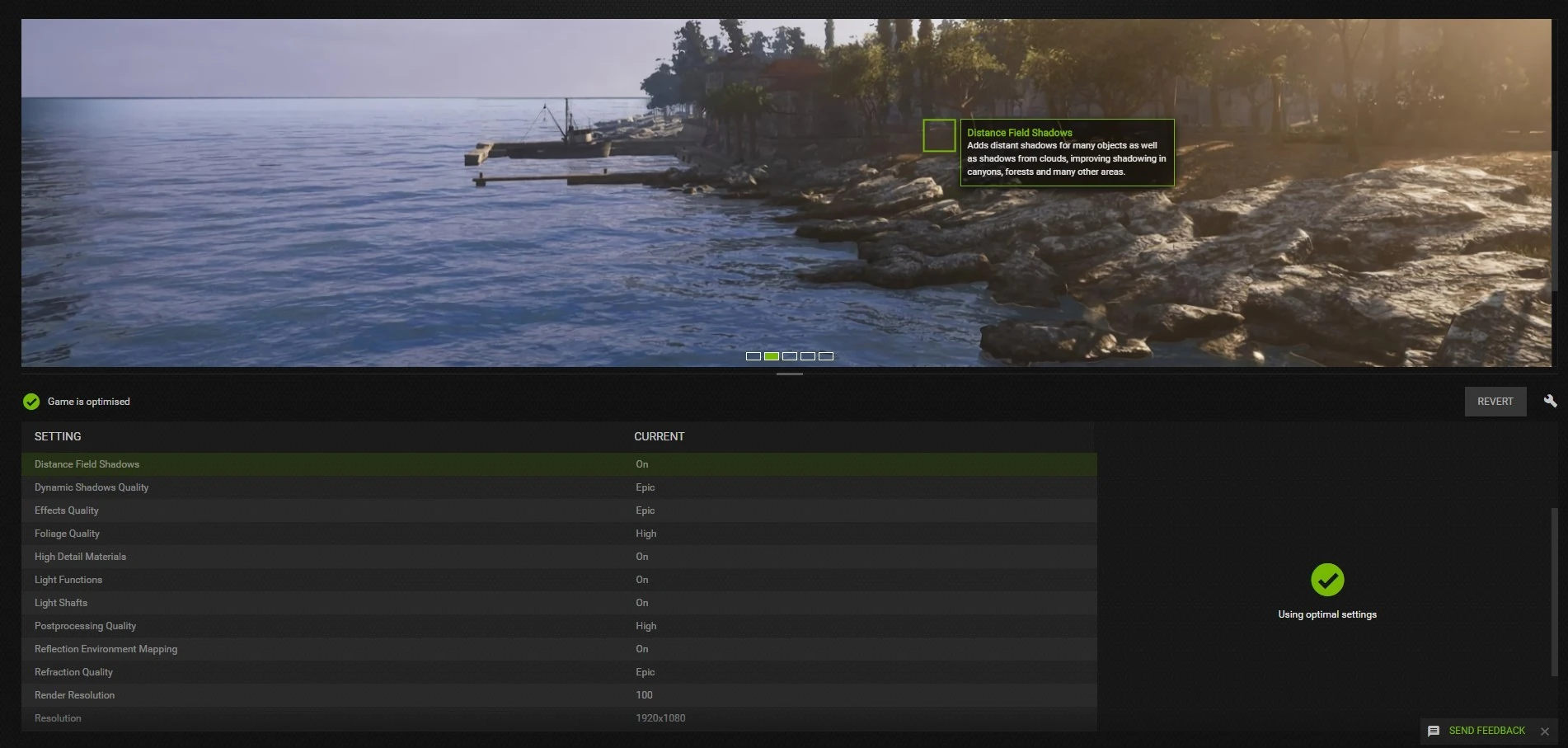
Task: Select the Dynamic Shadows Quality row
Action: pyautogui.click(x=559, y=487)
